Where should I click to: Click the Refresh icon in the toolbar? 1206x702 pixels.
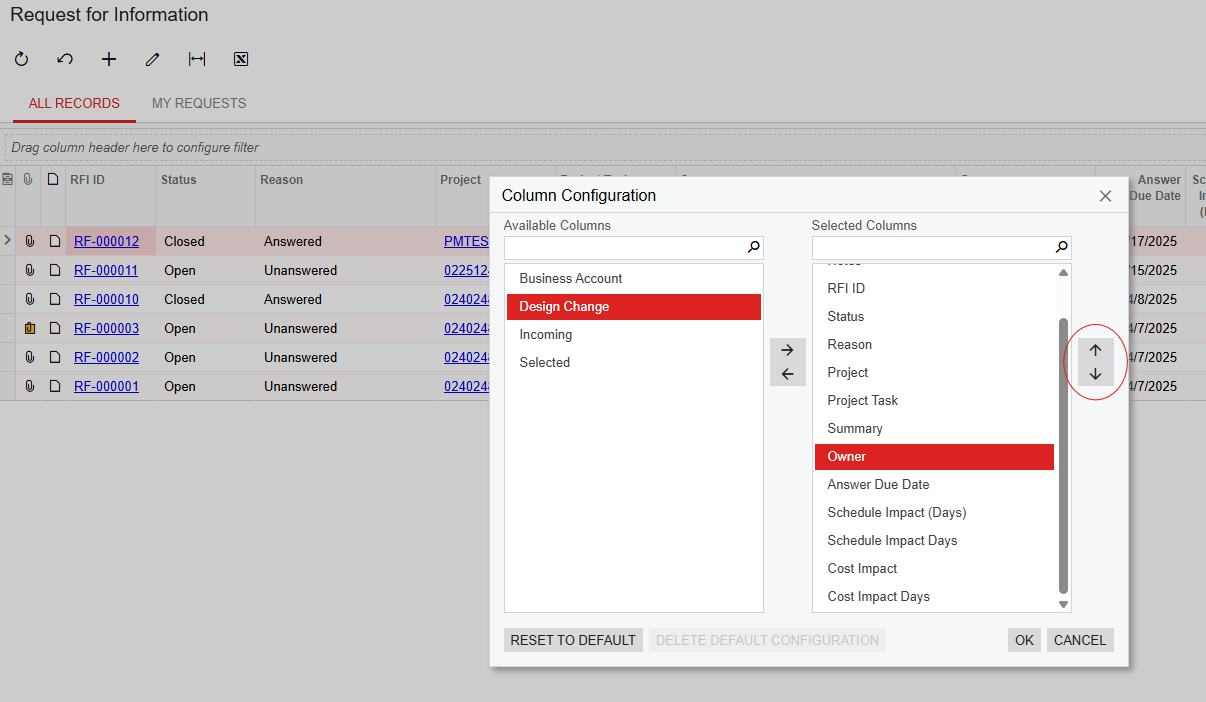tap(22, 59)
